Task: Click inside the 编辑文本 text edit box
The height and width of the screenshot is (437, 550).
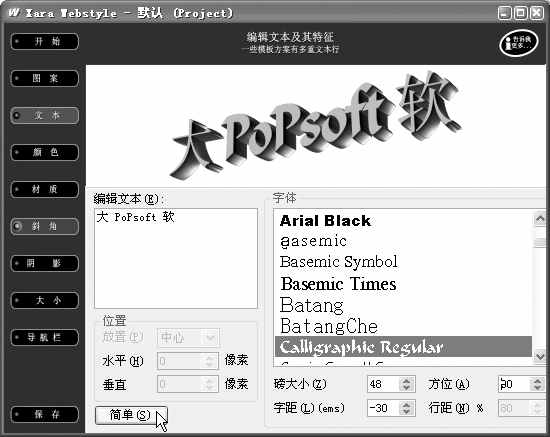Action: tap(176, 258)
